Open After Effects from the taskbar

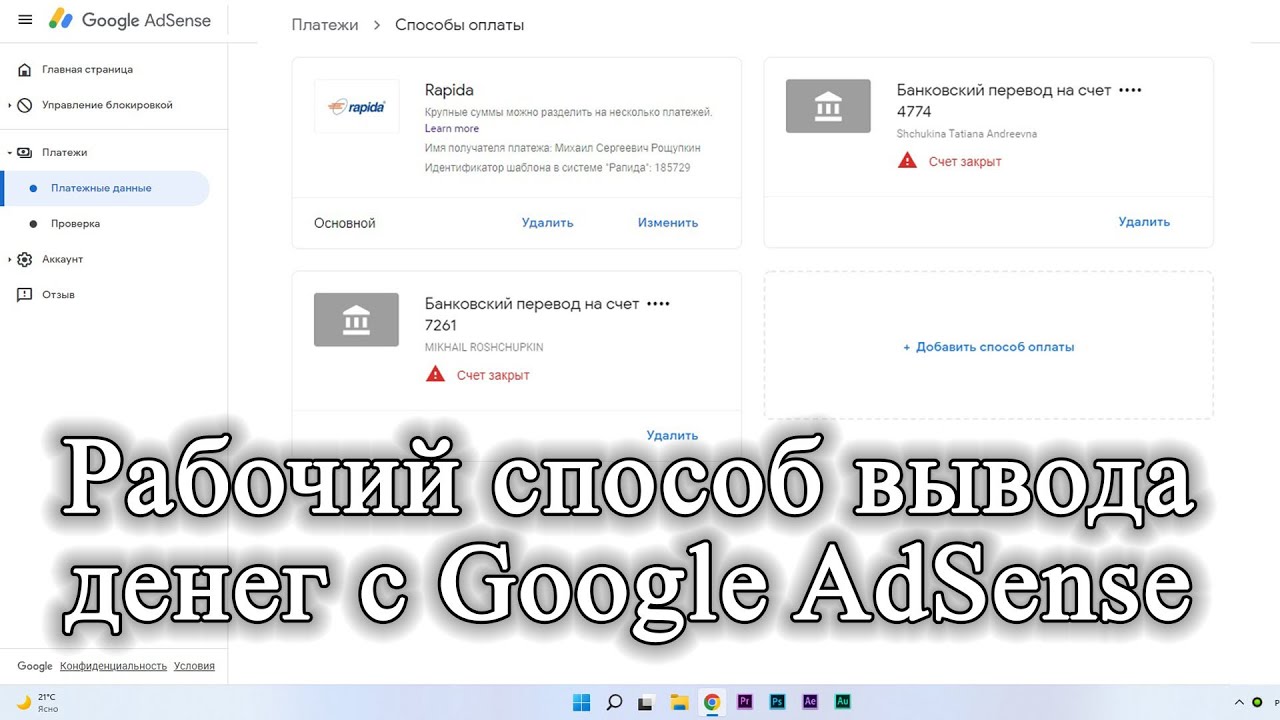point(810,702)
